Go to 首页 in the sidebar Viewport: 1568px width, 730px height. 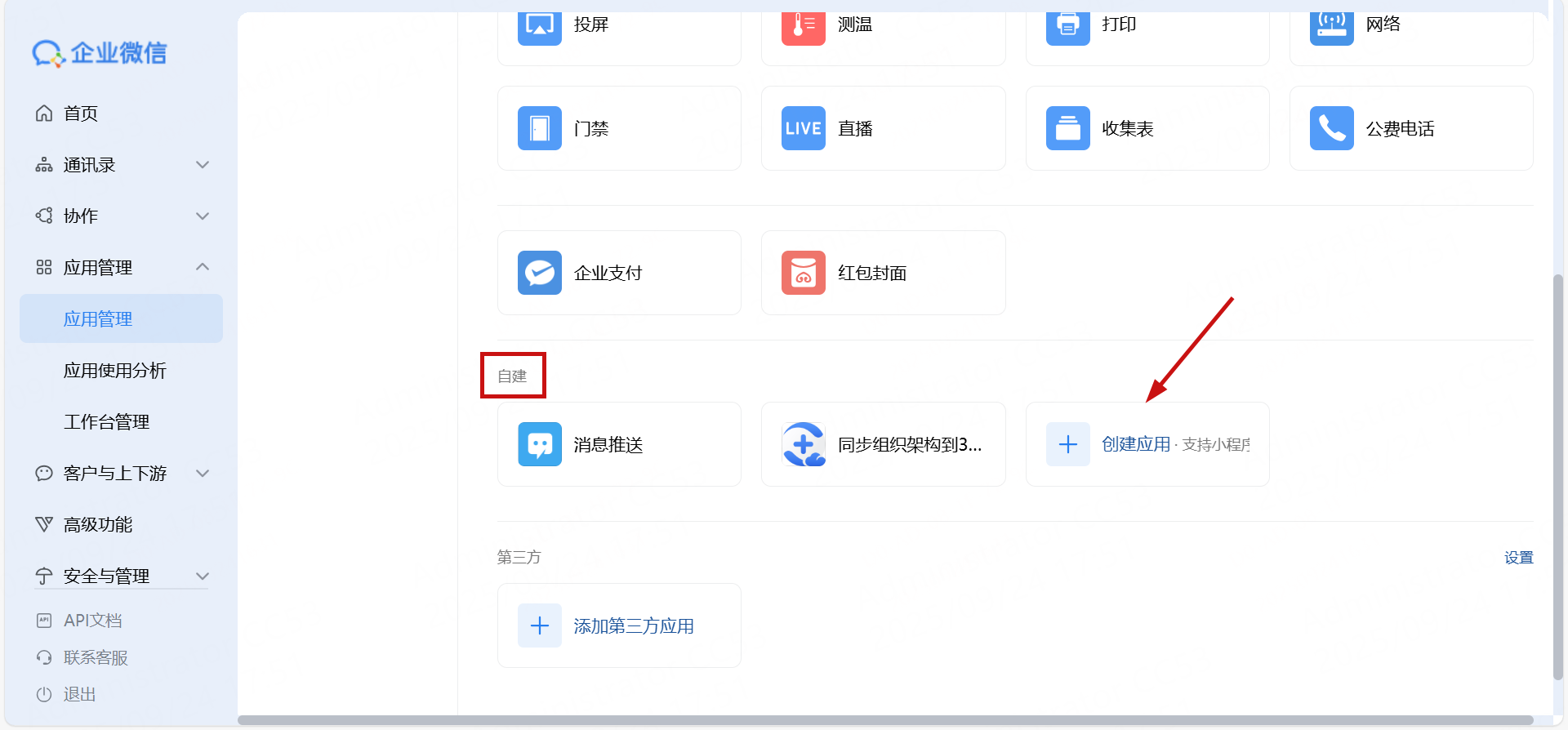click(80, 114)
